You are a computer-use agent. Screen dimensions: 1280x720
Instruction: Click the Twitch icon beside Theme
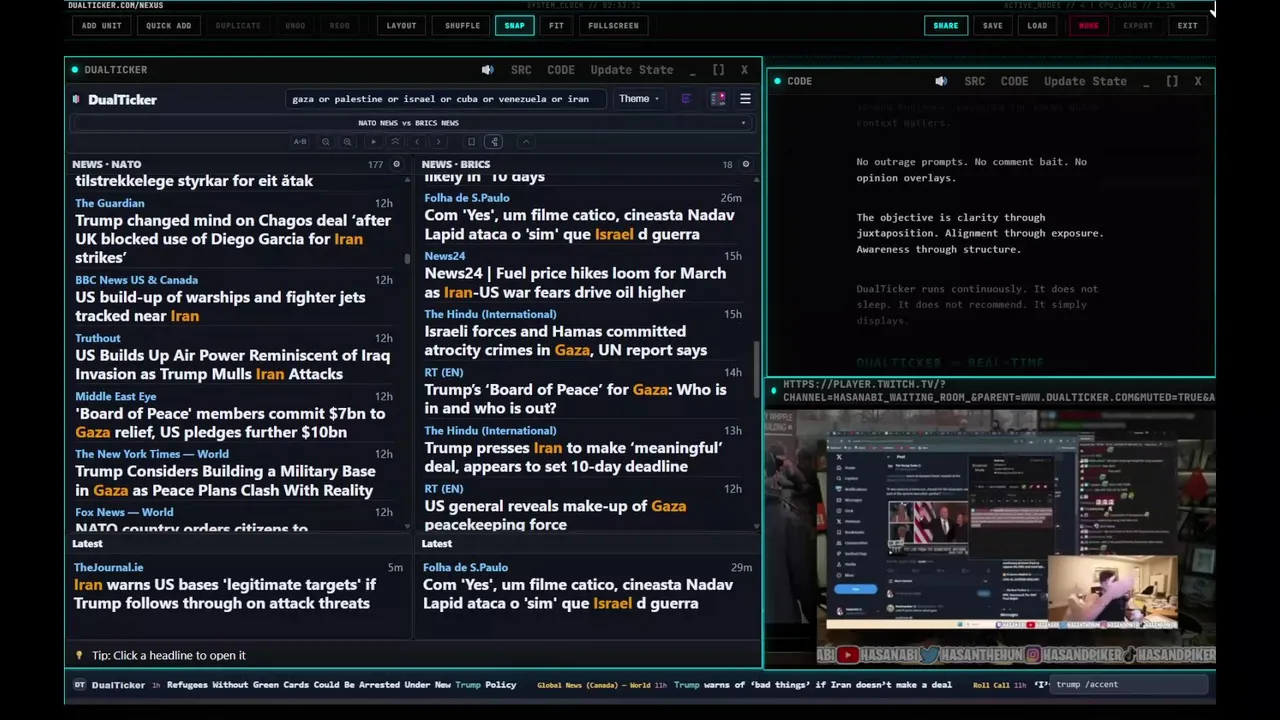[x=686, y=99]
